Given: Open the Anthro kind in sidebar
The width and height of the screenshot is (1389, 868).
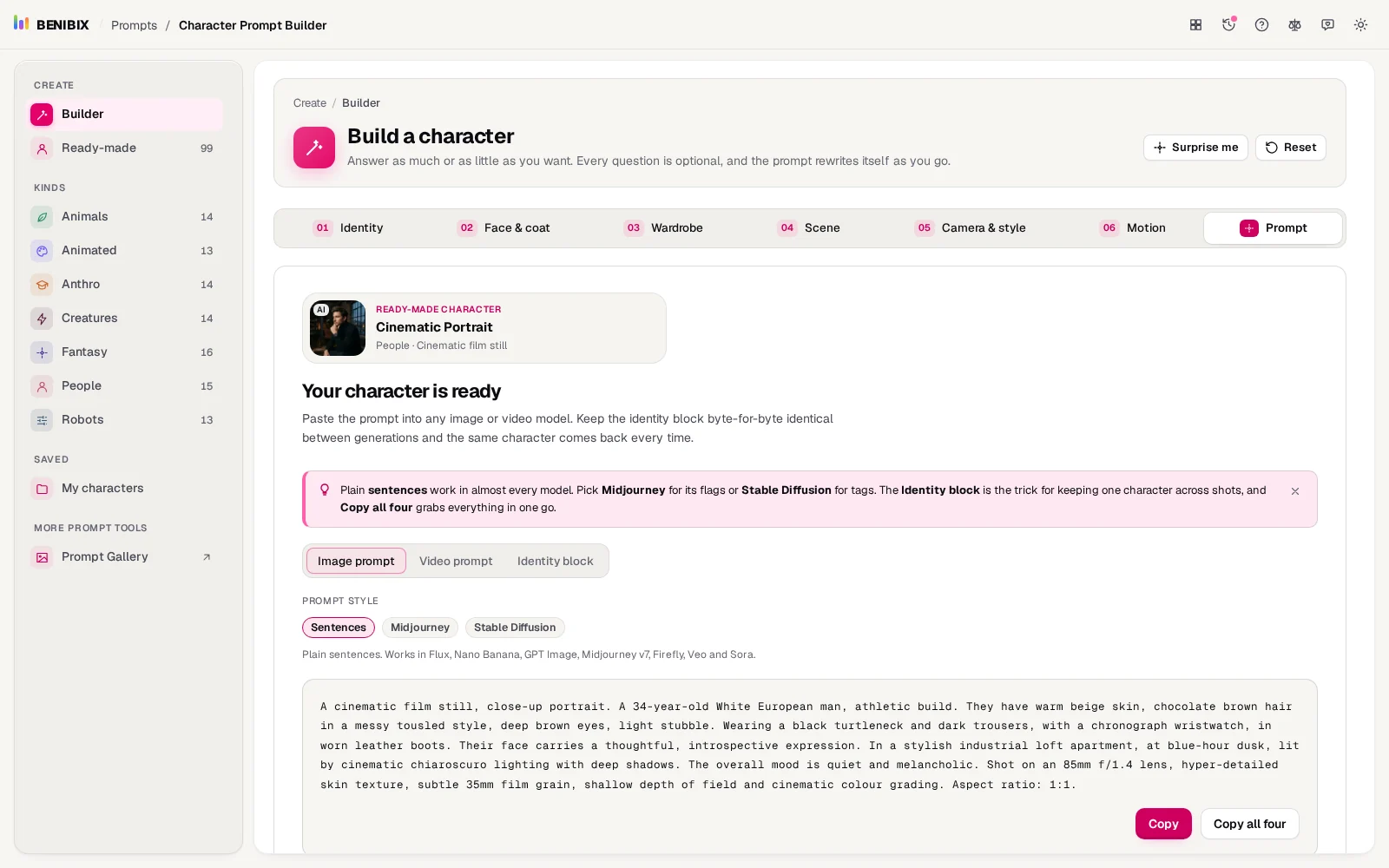Looking at the screenshot, I should click(x=126, y=285).
